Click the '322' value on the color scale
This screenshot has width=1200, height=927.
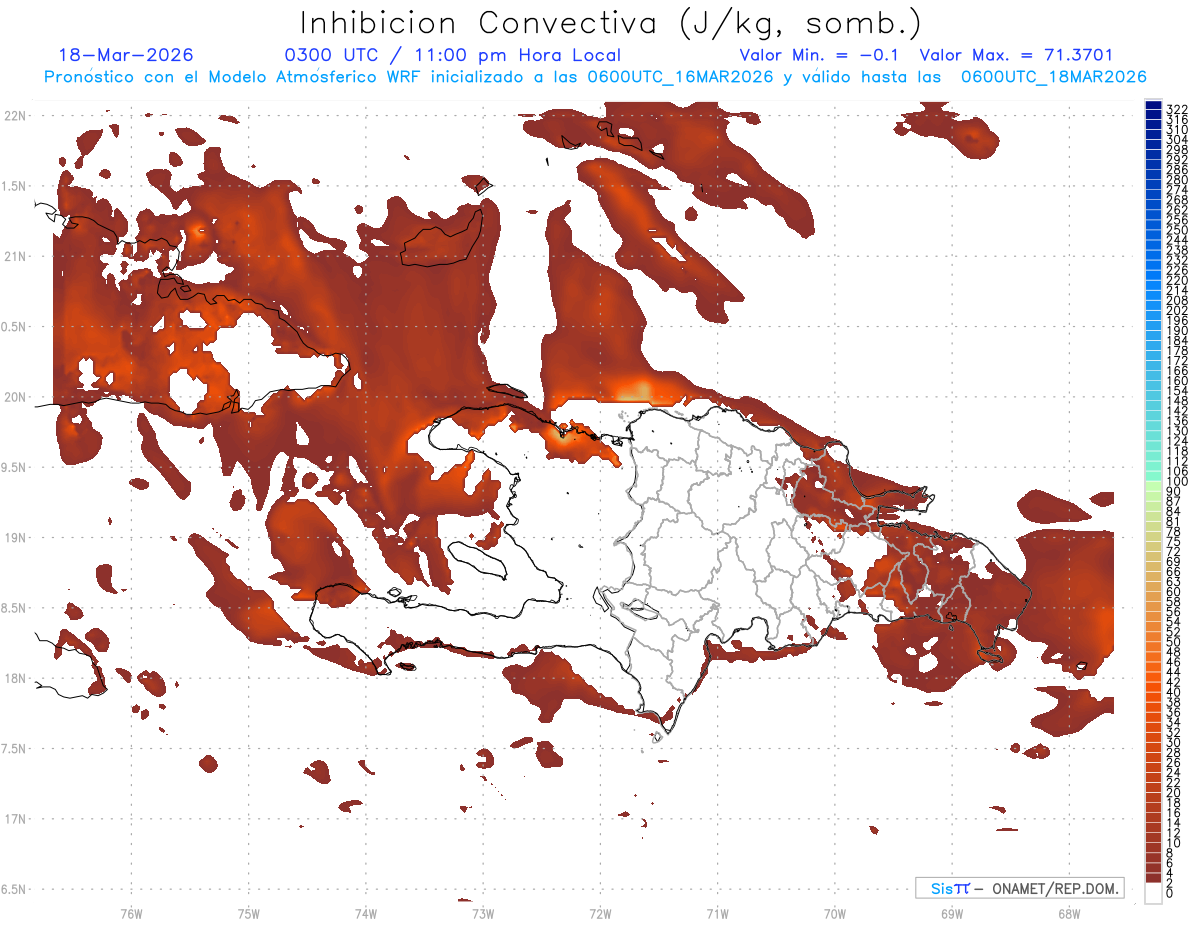click(1176, 108)
